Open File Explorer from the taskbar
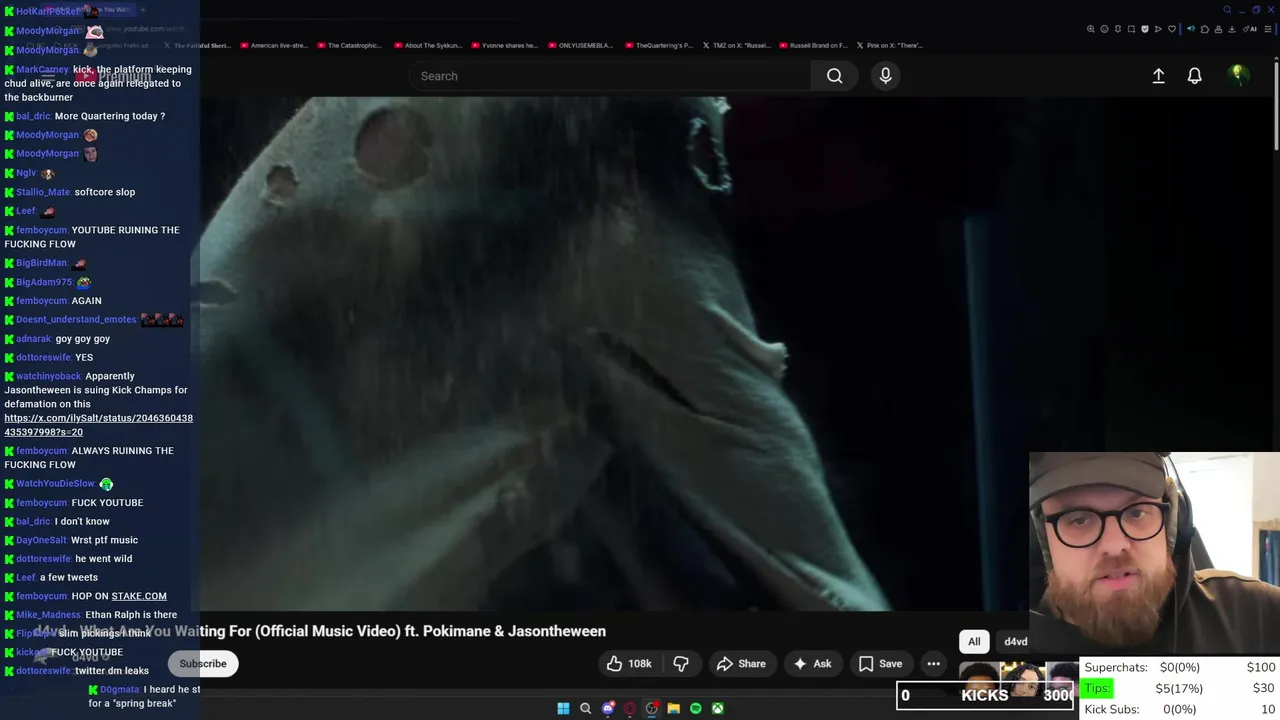This screenshot has height=720, width=1280. [x=674, y=708]
